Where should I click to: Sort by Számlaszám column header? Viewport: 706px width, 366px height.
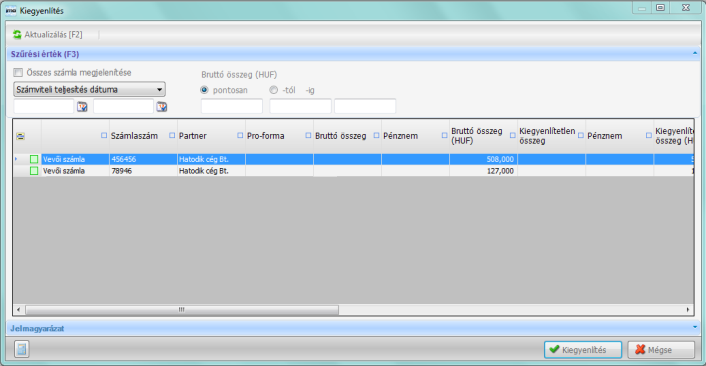(134, 136)
